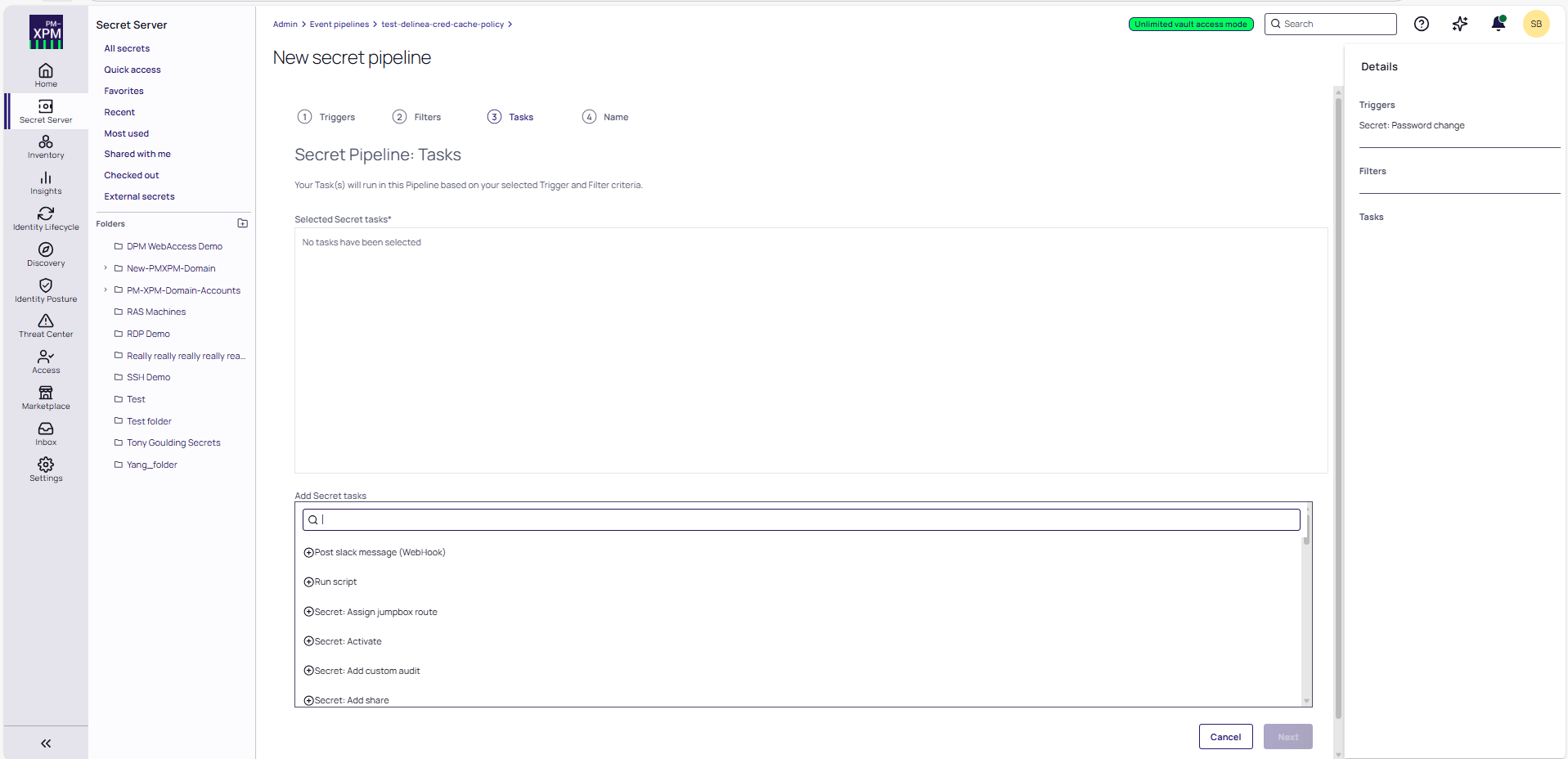Viewport: 1568px width, 759px height.
Task: Add Post slack message (WebHook) task
Action: [309, 553]
